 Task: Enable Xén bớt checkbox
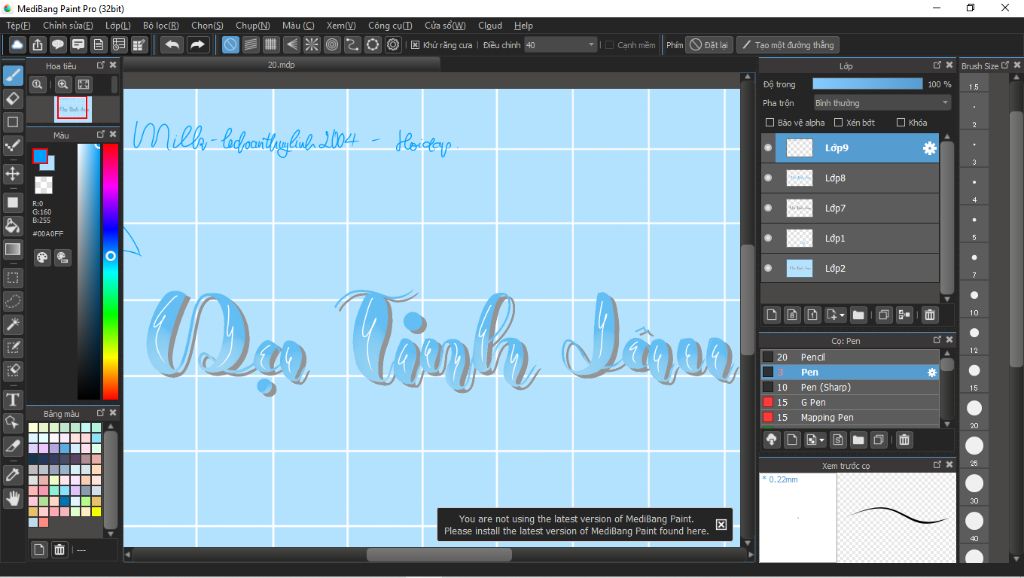(839, 123)
